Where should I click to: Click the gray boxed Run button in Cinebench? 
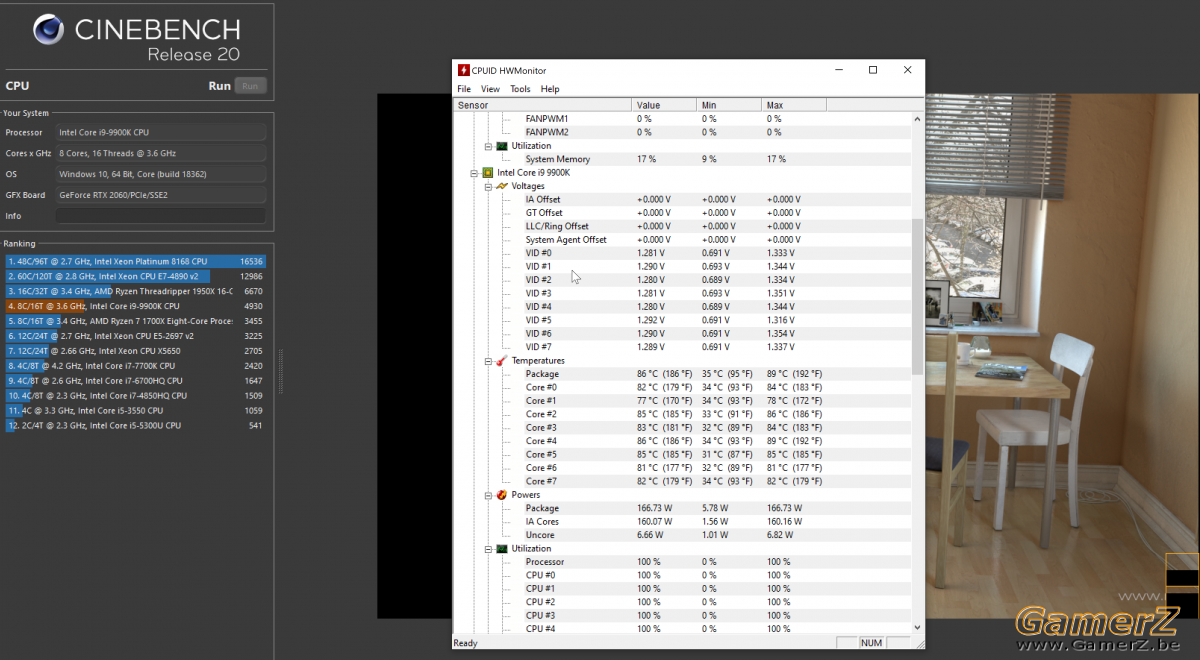[250, 86]
